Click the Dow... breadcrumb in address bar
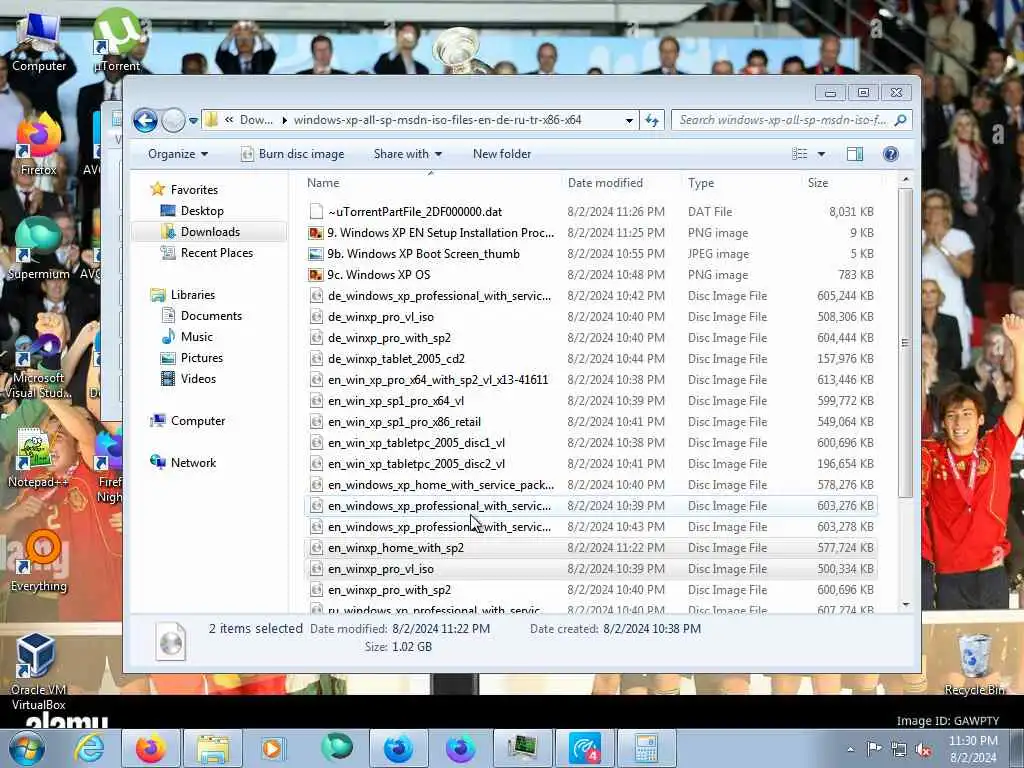This screenshot has height=768, width=1024. (256, 120)
